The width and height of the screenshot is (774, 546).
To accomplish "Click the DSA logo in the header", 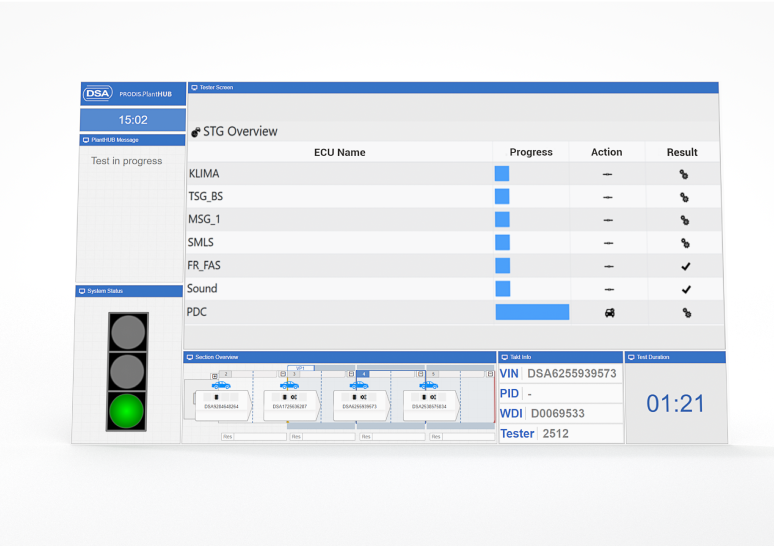I will coord(98,94).
